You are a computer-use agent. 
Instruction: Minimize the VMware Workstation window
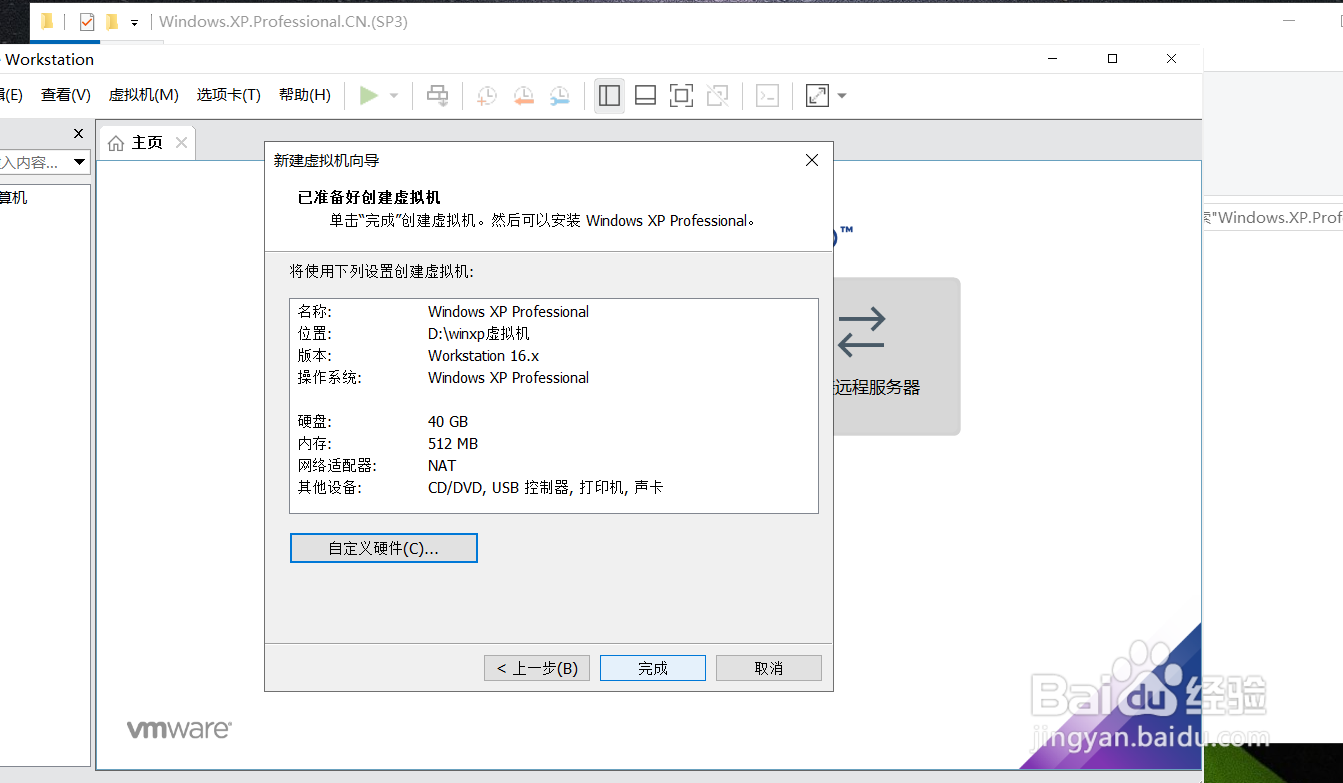(x=1052, y=59)
